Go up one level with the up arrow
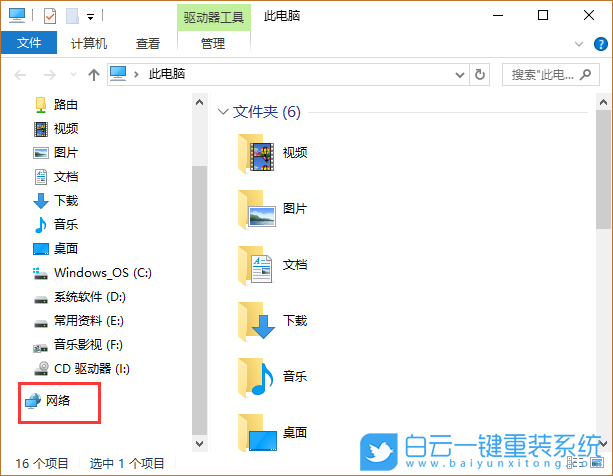The height and width of the screenshot is (476, 613). pos(94,75)
